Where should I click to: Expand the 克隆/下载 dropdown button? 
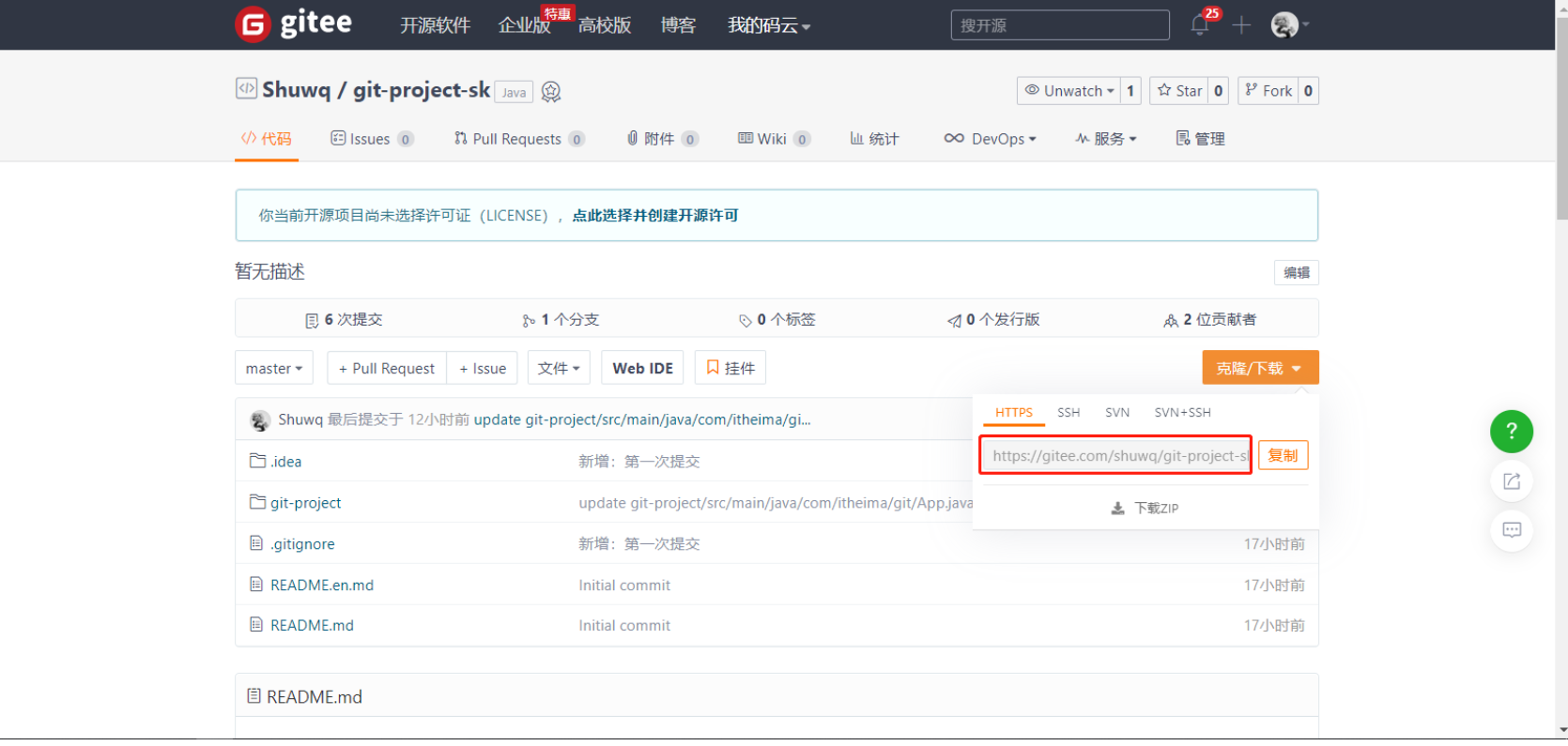(1259, 368)
